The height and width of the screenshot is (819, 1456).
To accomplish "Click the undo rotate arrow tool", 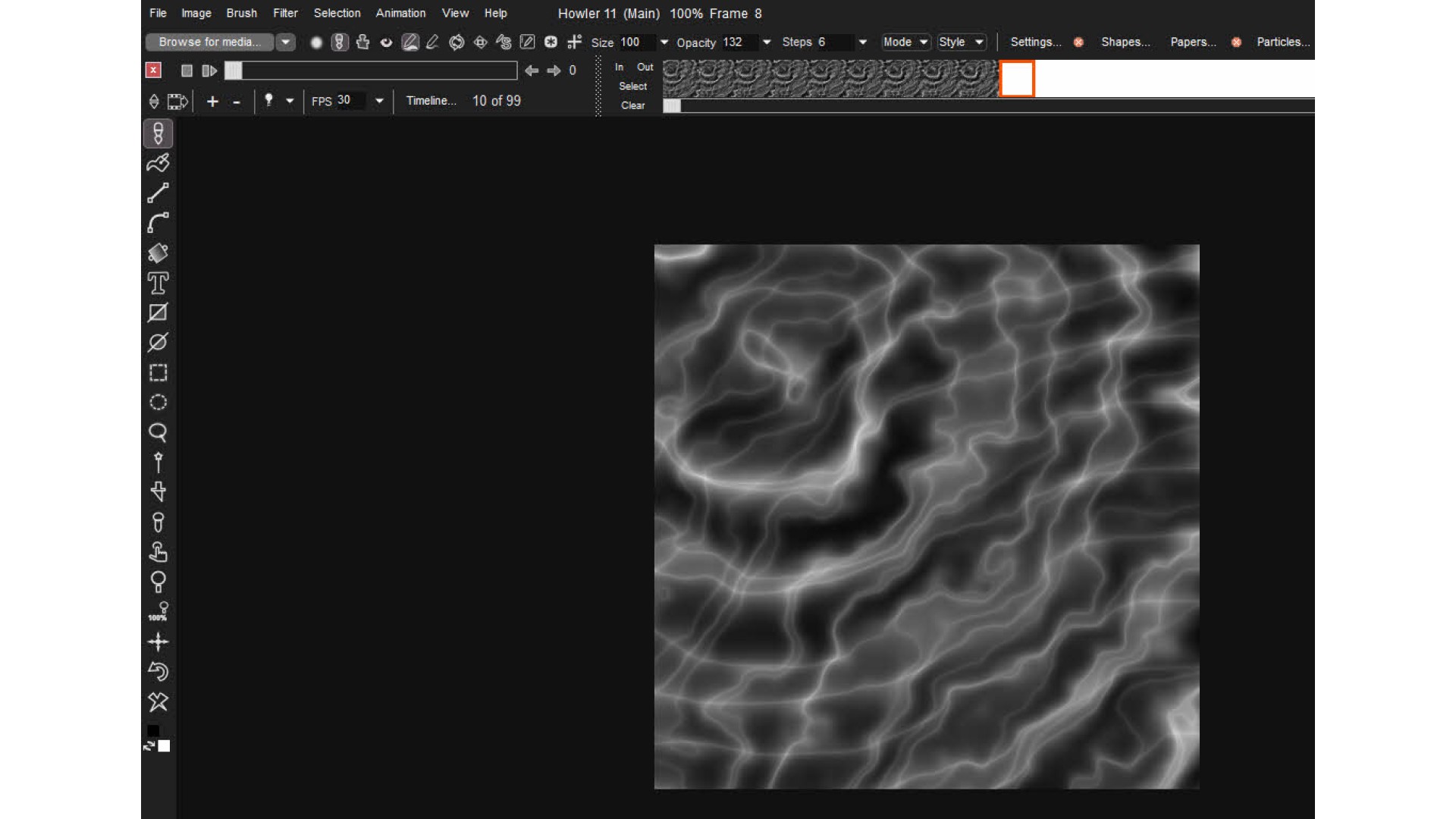I will pyautogui.click(x=158, y=671).
